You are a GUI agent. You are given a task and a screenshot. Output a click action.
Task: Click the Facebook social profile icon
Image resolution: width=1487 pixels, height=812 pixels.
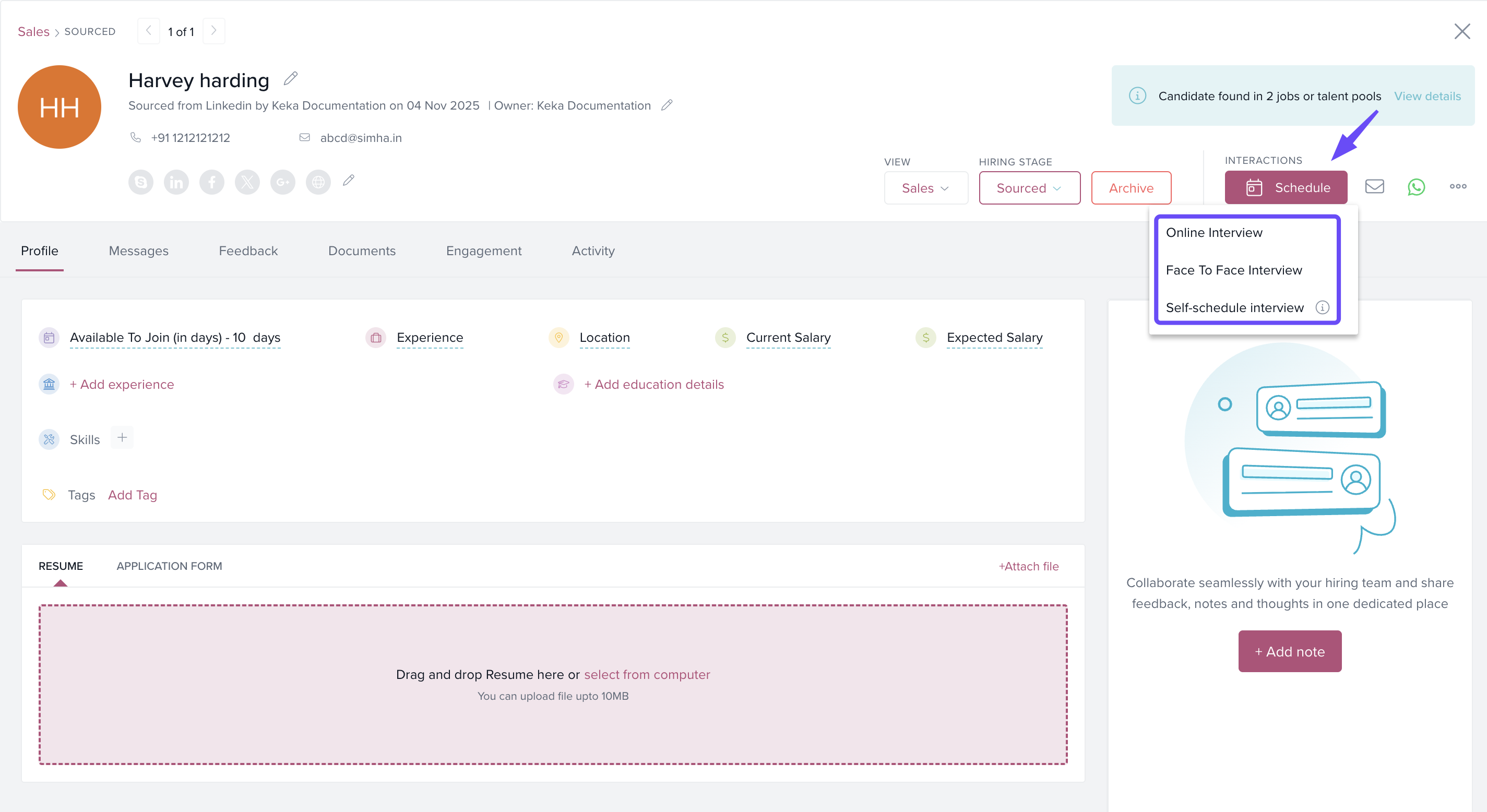click(212, 182)
